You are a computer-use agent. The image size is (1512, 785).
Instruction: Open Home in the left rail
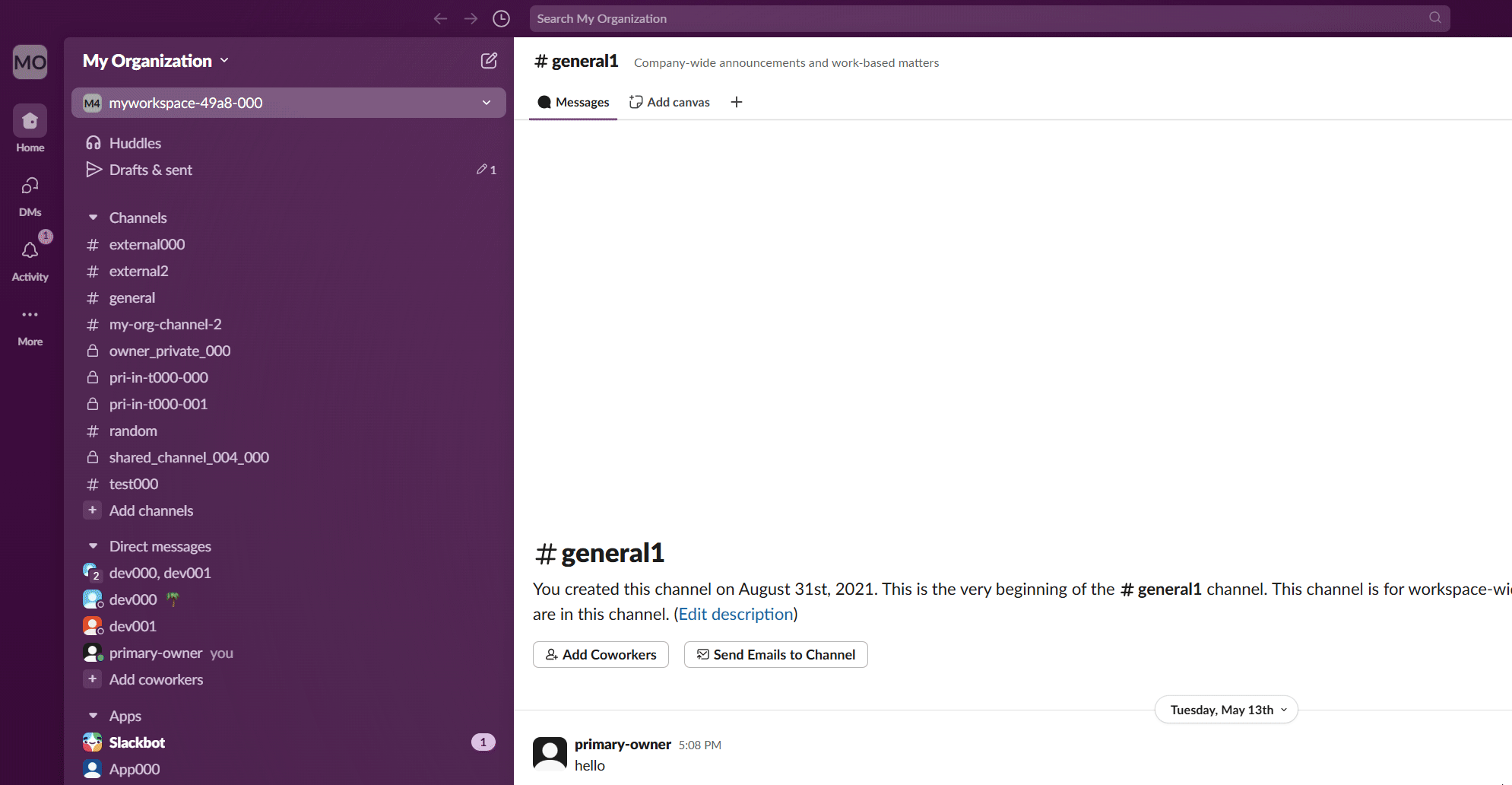click(30, 129)
